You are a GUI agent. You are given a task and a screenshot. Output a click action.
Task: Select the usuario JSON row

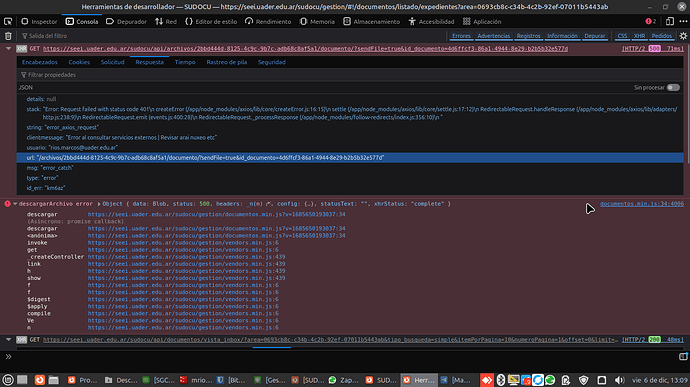pyautogui.click(x=350, y=147)
